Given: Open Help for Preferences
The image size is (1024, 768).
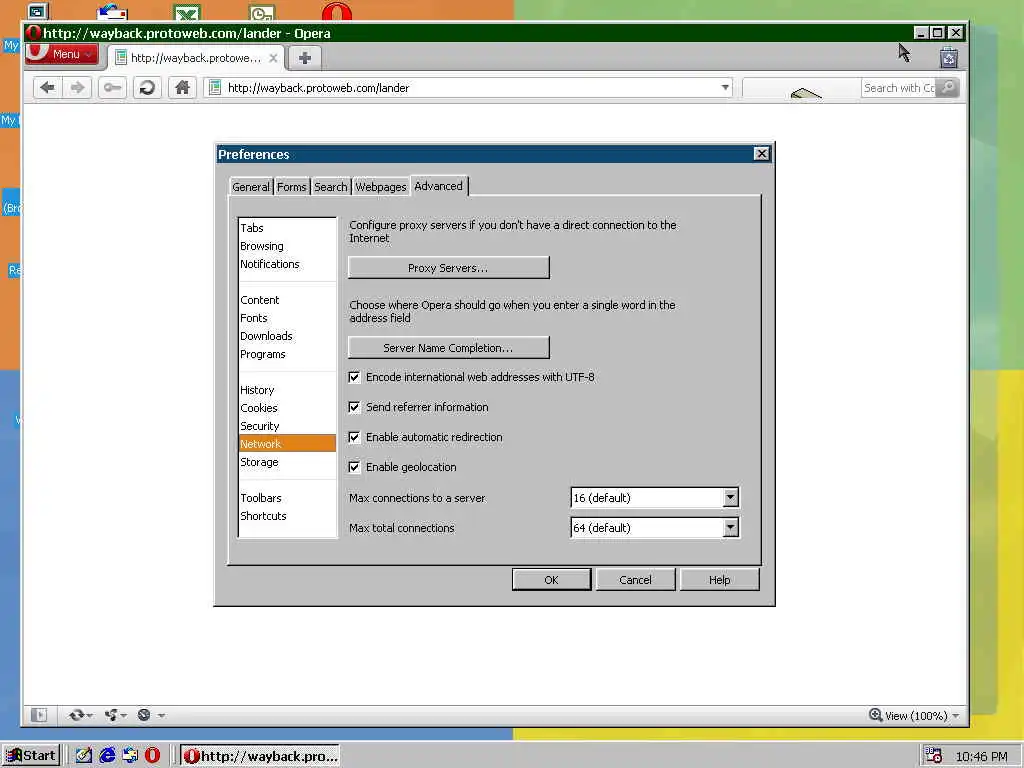Looking at the screenshot, I should 720,579.
